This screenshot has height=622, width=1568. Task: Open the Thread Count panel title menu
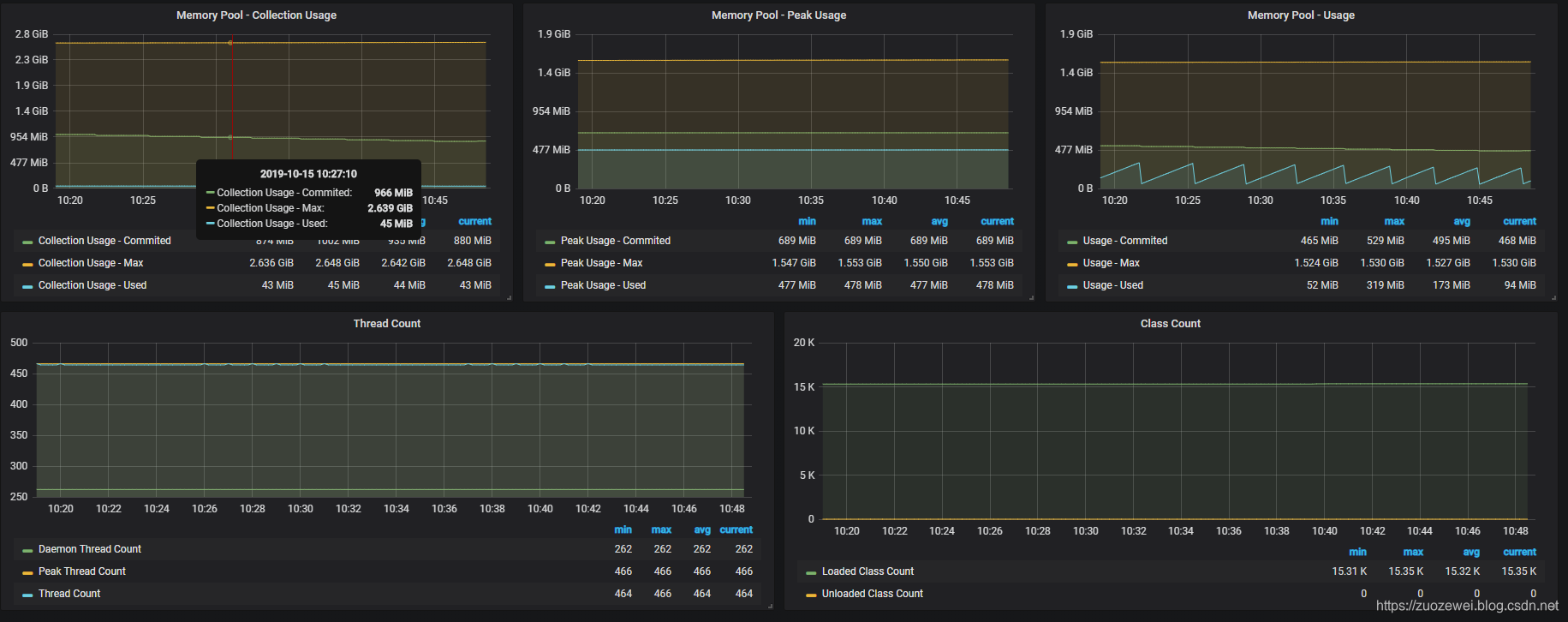point(387,324)
